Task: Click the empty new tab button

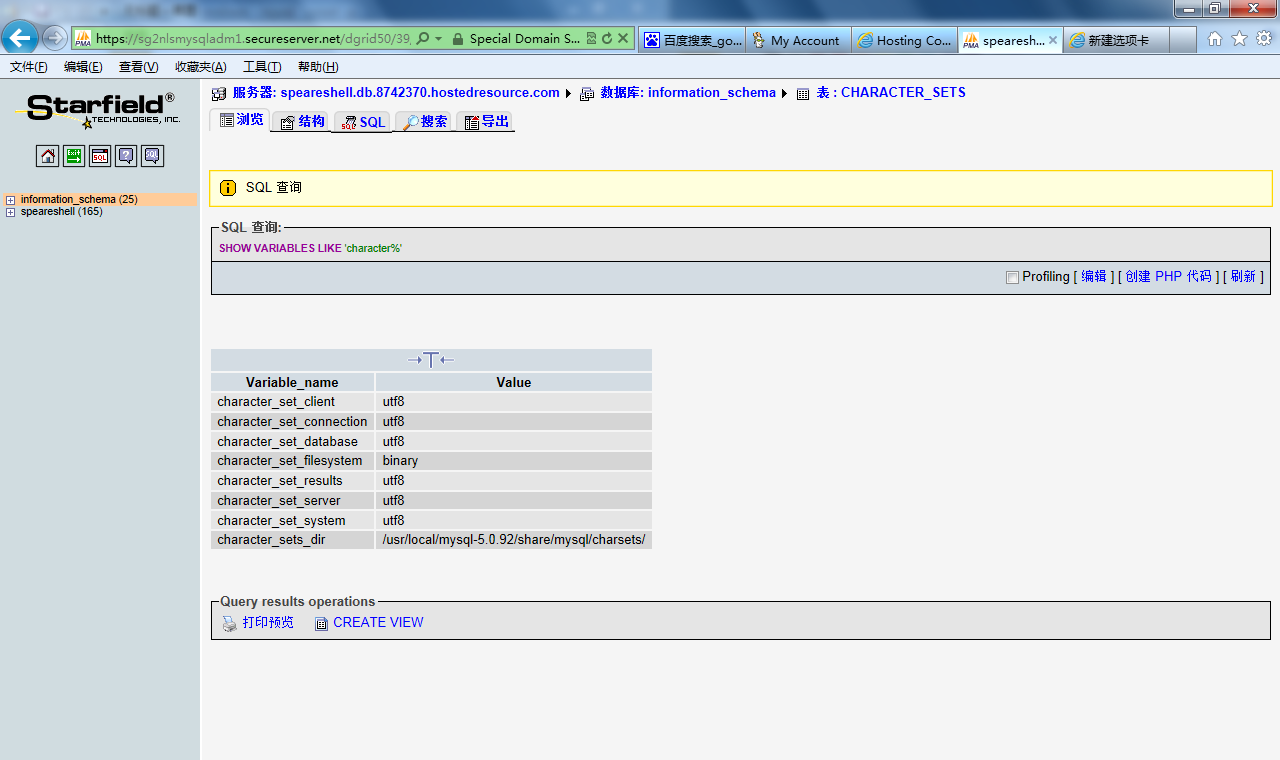Action: click(1183, 40)
